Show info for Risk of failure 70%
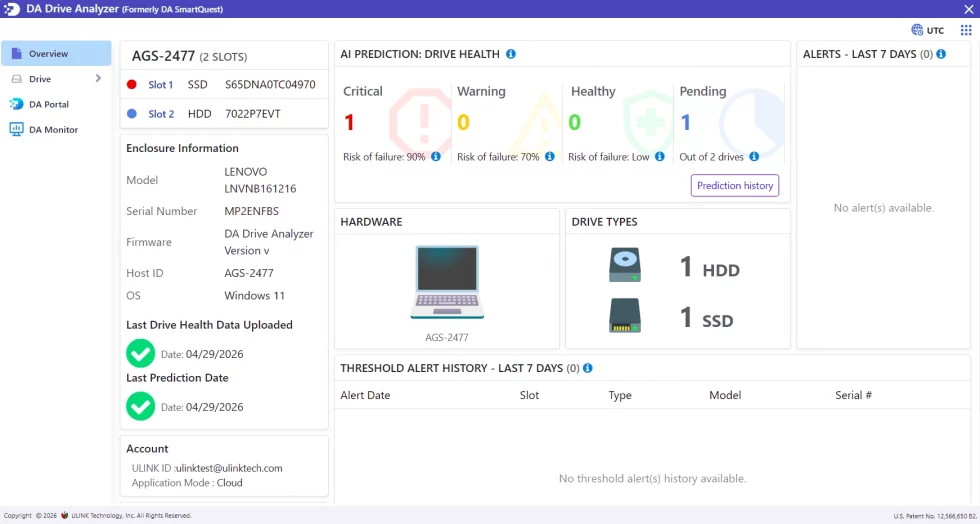Viewport: 980px width, 524px height. click(x=549, y=157)
